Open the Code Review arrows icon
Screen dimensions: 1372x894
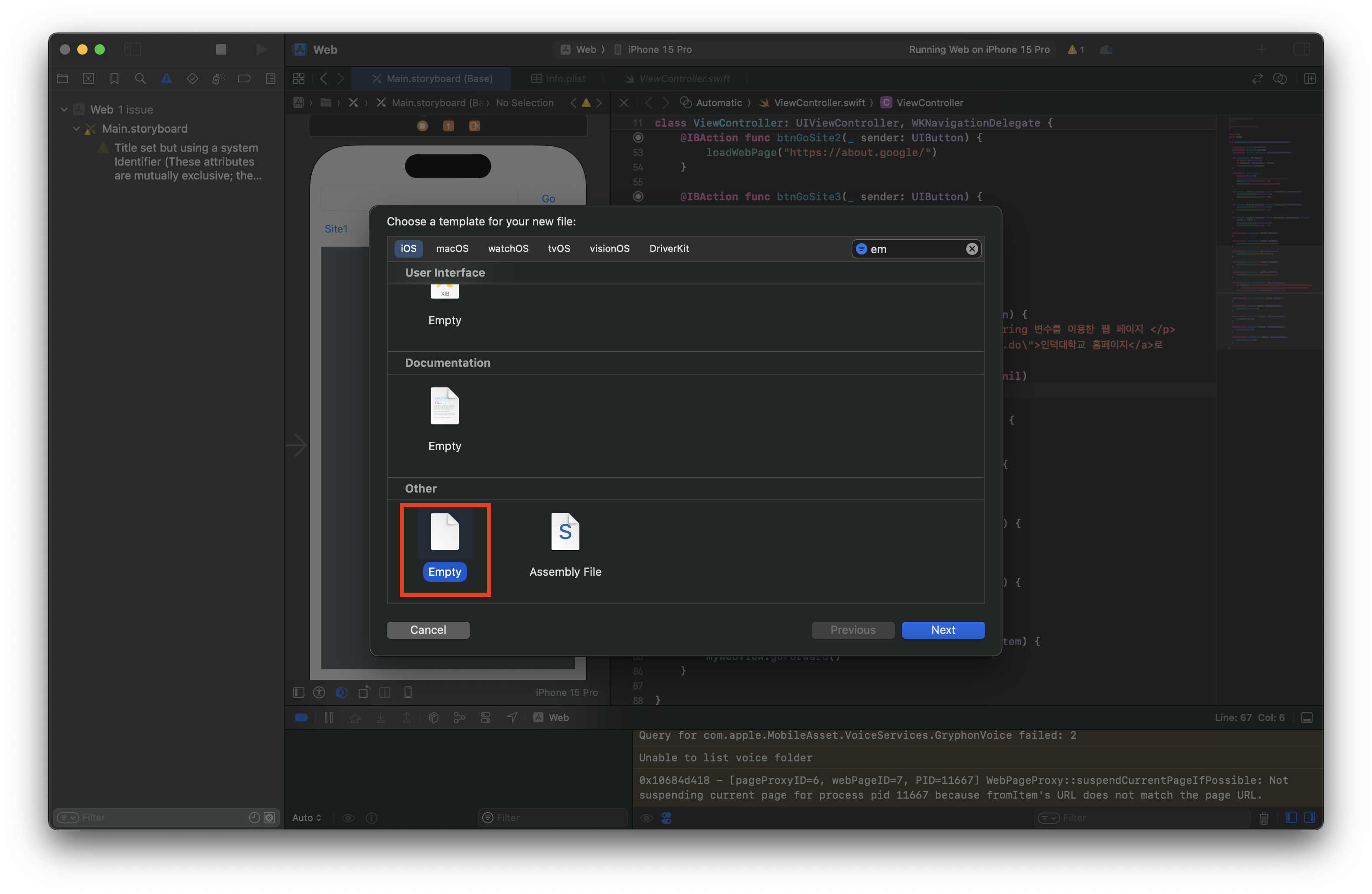(1257, 78)
